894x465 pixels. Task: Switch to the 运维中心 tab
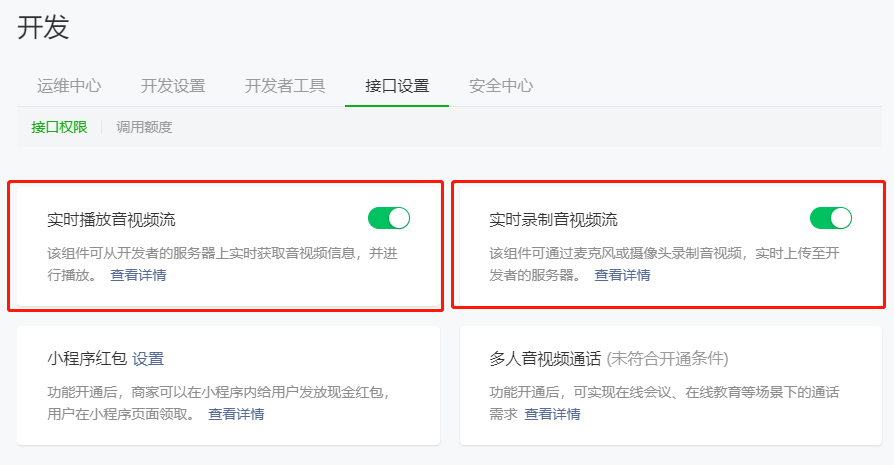[x=69, y=86]
